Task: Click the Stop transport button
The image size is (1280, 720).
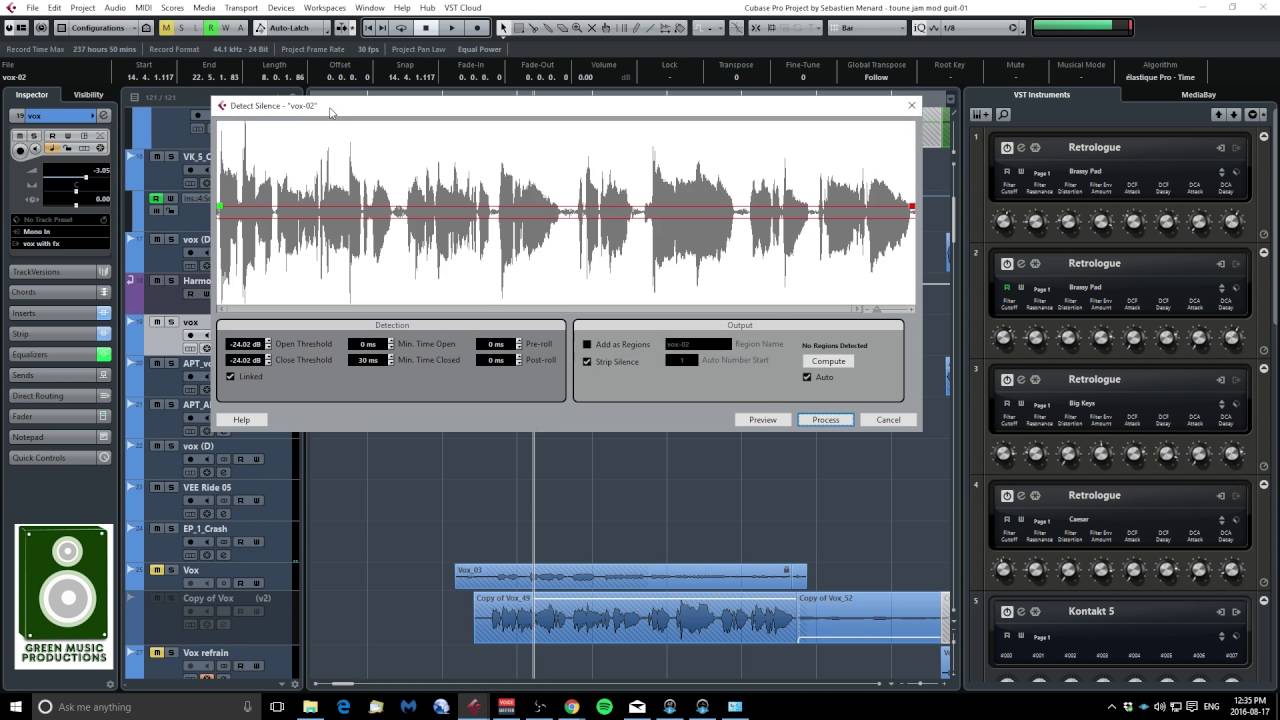Action: pyautogui.click(x=426, y=28)
